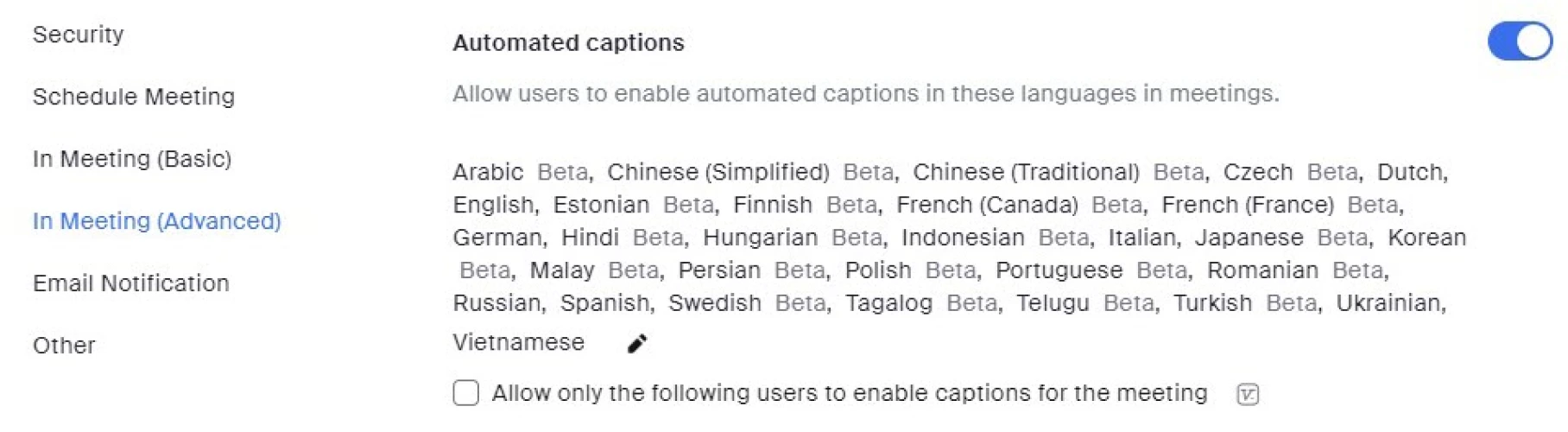Click the Vietnamese language entry
The height and width of the screenshot is (432, 1568).
pyautogui.click(x=518, y=342)
